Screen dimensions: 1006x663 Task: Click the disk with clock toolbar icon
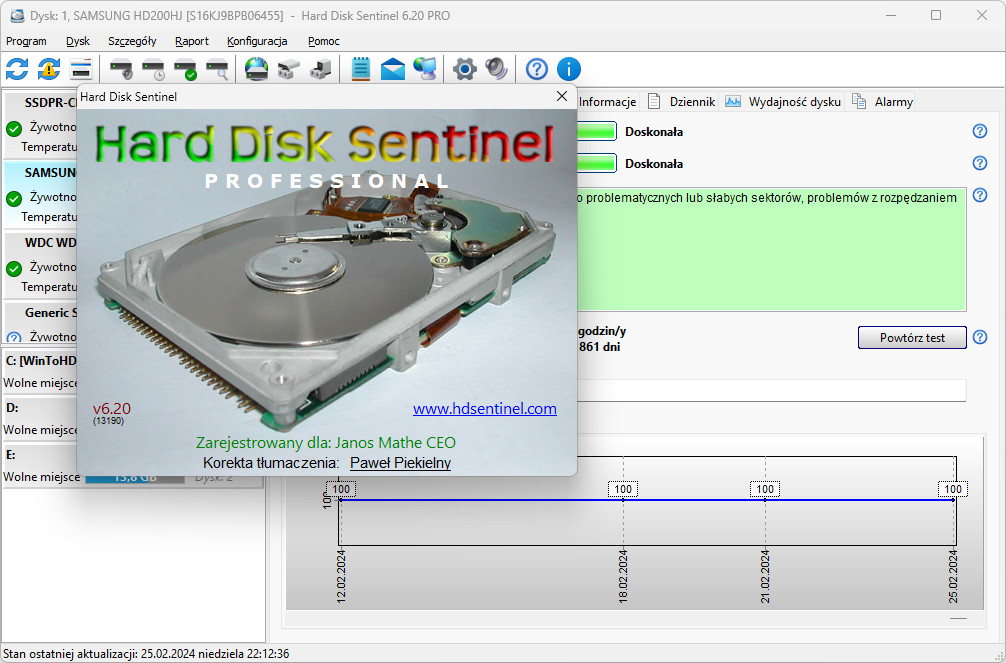pyautogui.click(x=153, y=69)
